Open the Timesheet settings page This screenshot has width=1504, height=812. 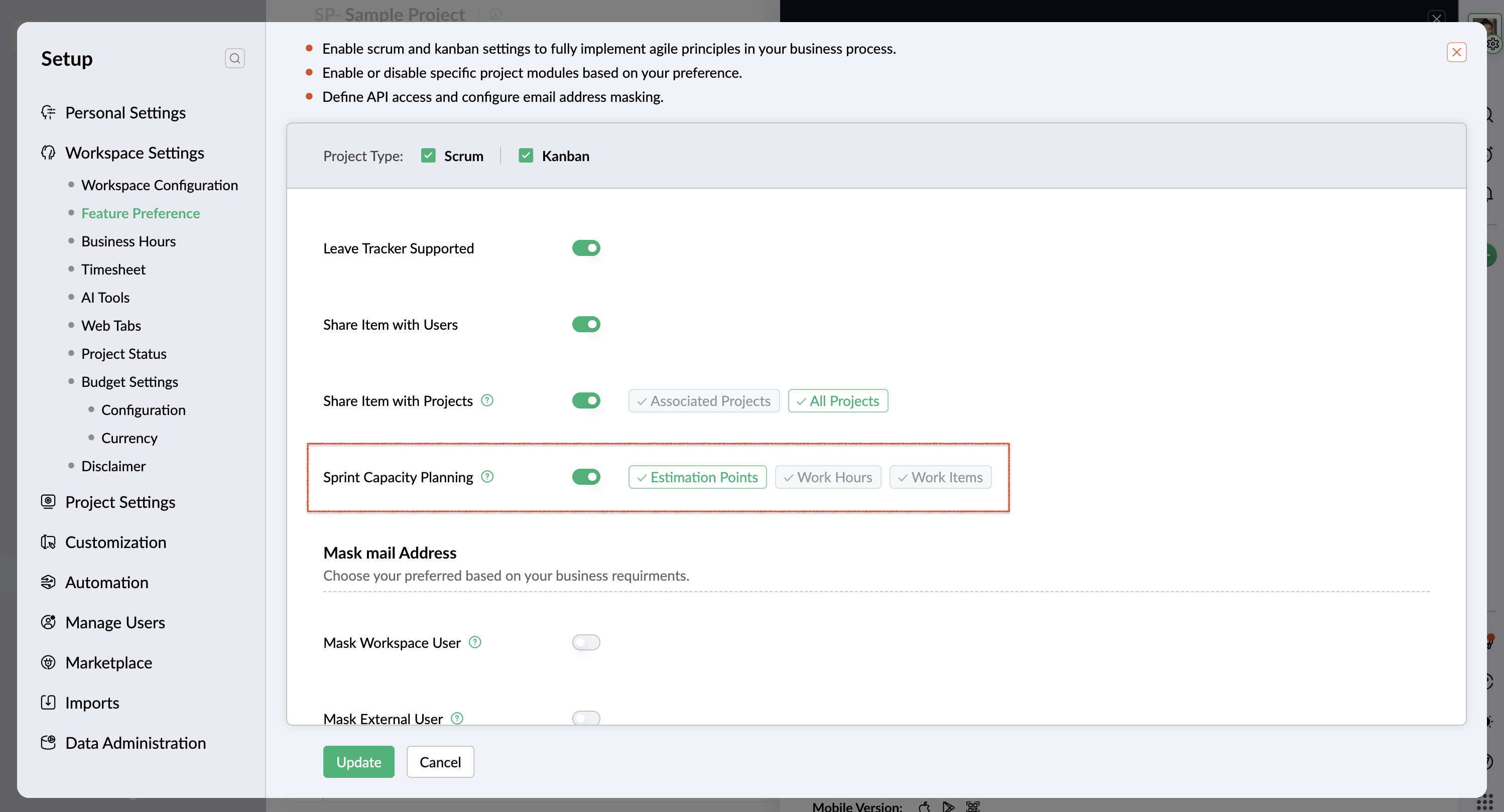(x=113, y=269)
